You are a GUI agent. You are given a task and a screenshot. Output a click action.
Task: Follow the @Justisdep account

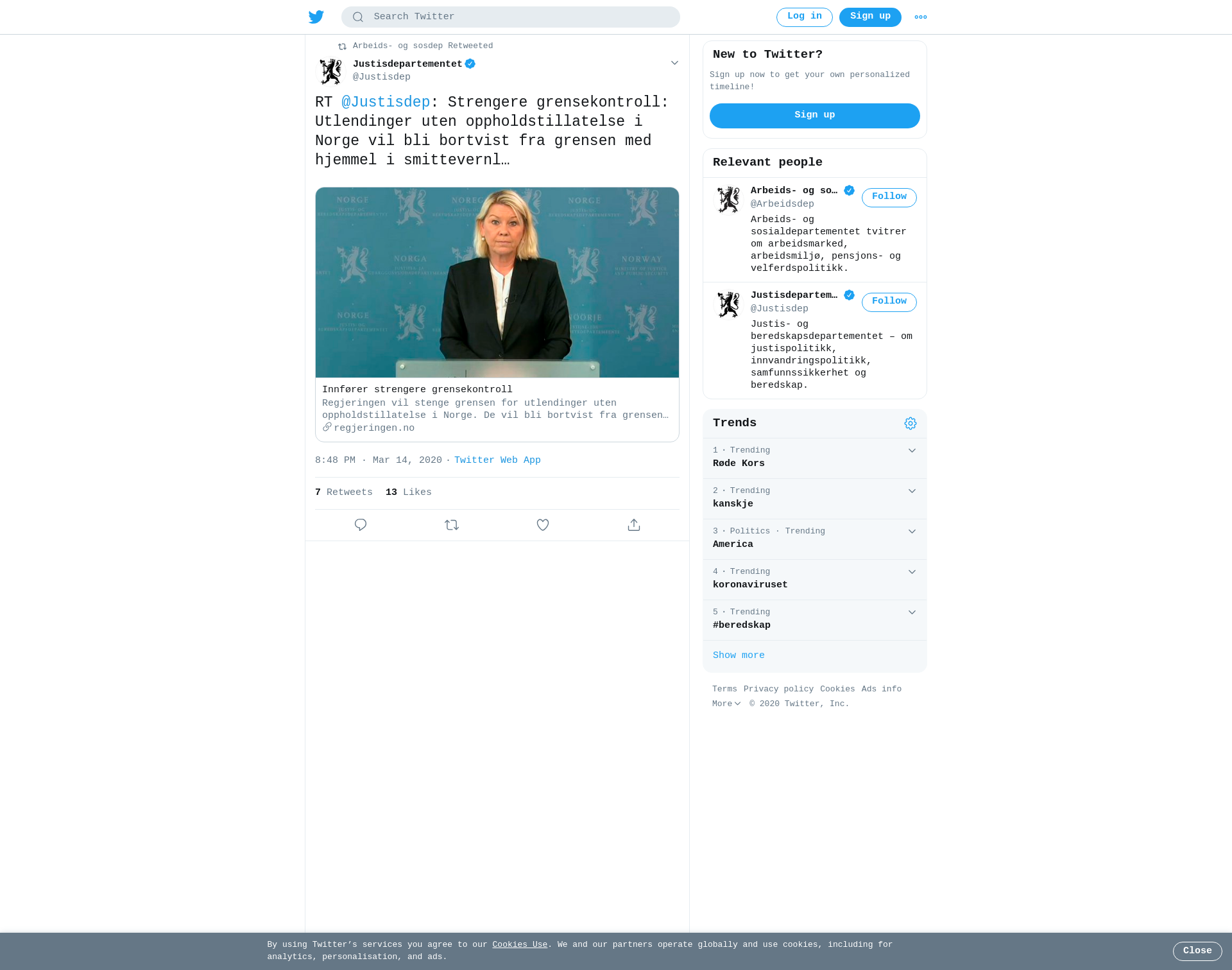click(889, 302)
